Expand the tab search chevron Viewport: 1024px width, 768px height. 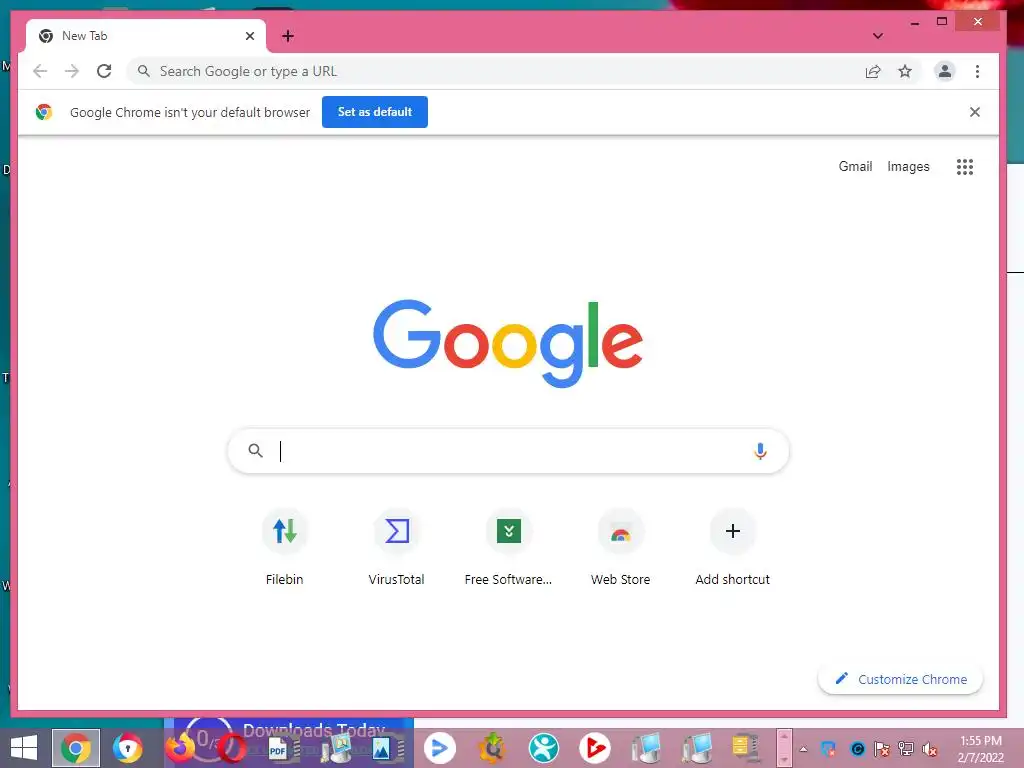pyautogui.click(x=878, y=36)
